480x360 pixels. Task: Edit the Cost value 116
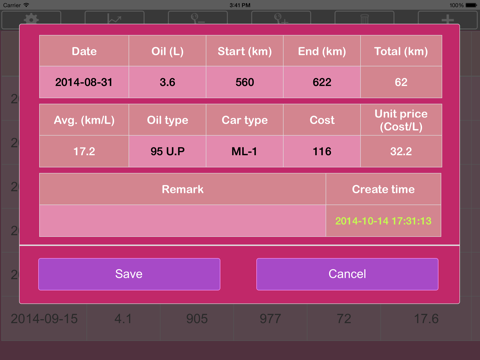coord(322,151)
